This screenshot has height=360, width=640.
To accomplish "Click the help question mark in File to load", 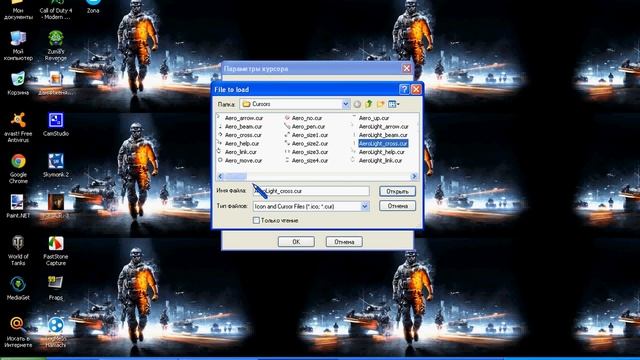I will click(404, 89).
